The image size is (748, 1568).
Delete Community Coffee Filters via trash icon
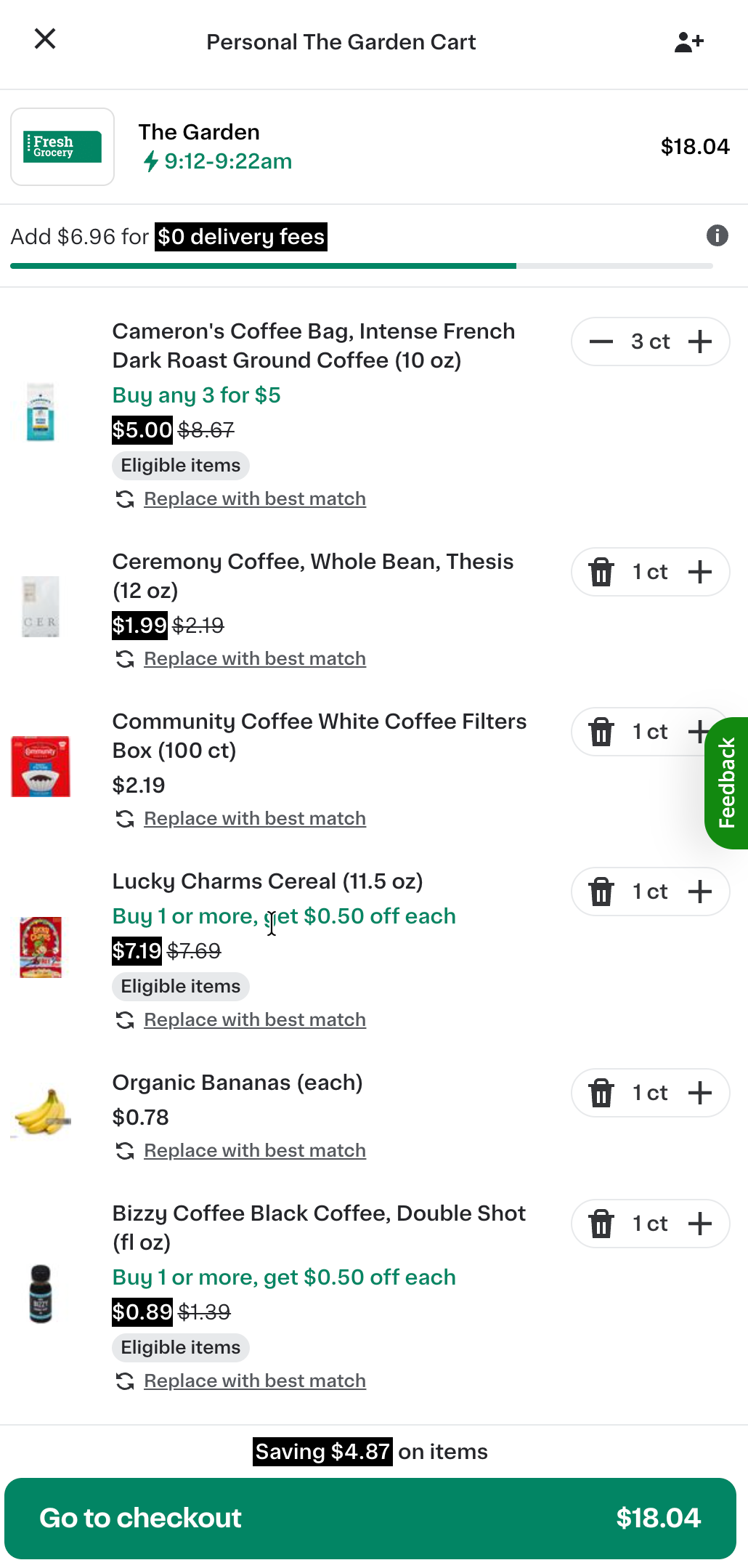[601, 732]
